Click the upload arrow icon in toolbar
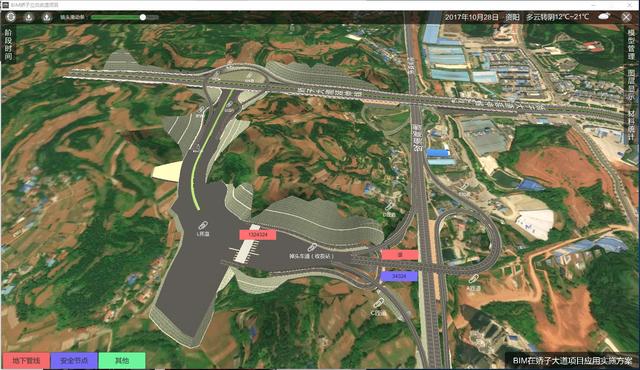The width and height of the screenshot is (640, 370). tap(47, 17)
